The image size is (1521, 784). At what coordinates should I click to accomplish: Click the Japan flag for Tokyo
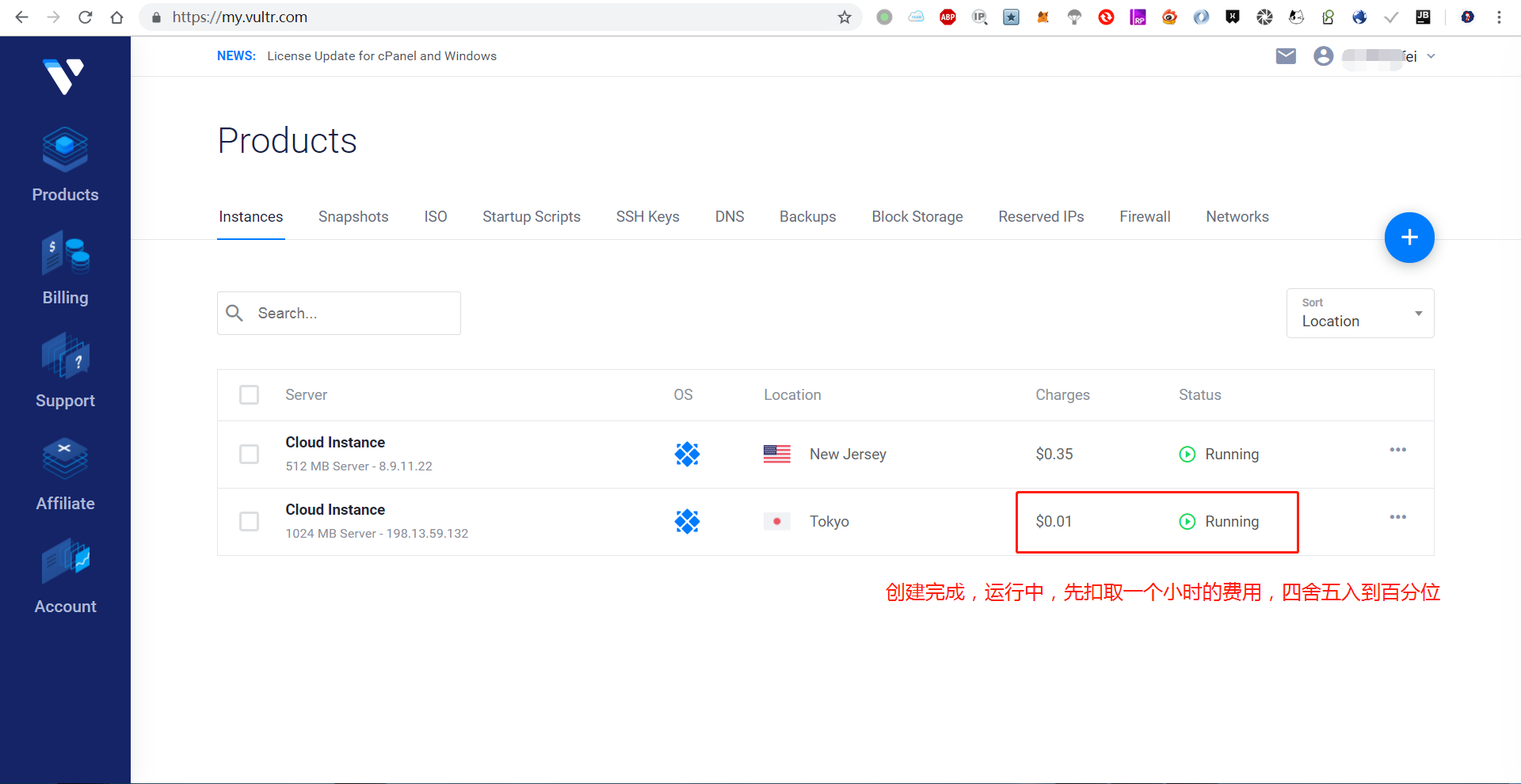coord(777,522)
